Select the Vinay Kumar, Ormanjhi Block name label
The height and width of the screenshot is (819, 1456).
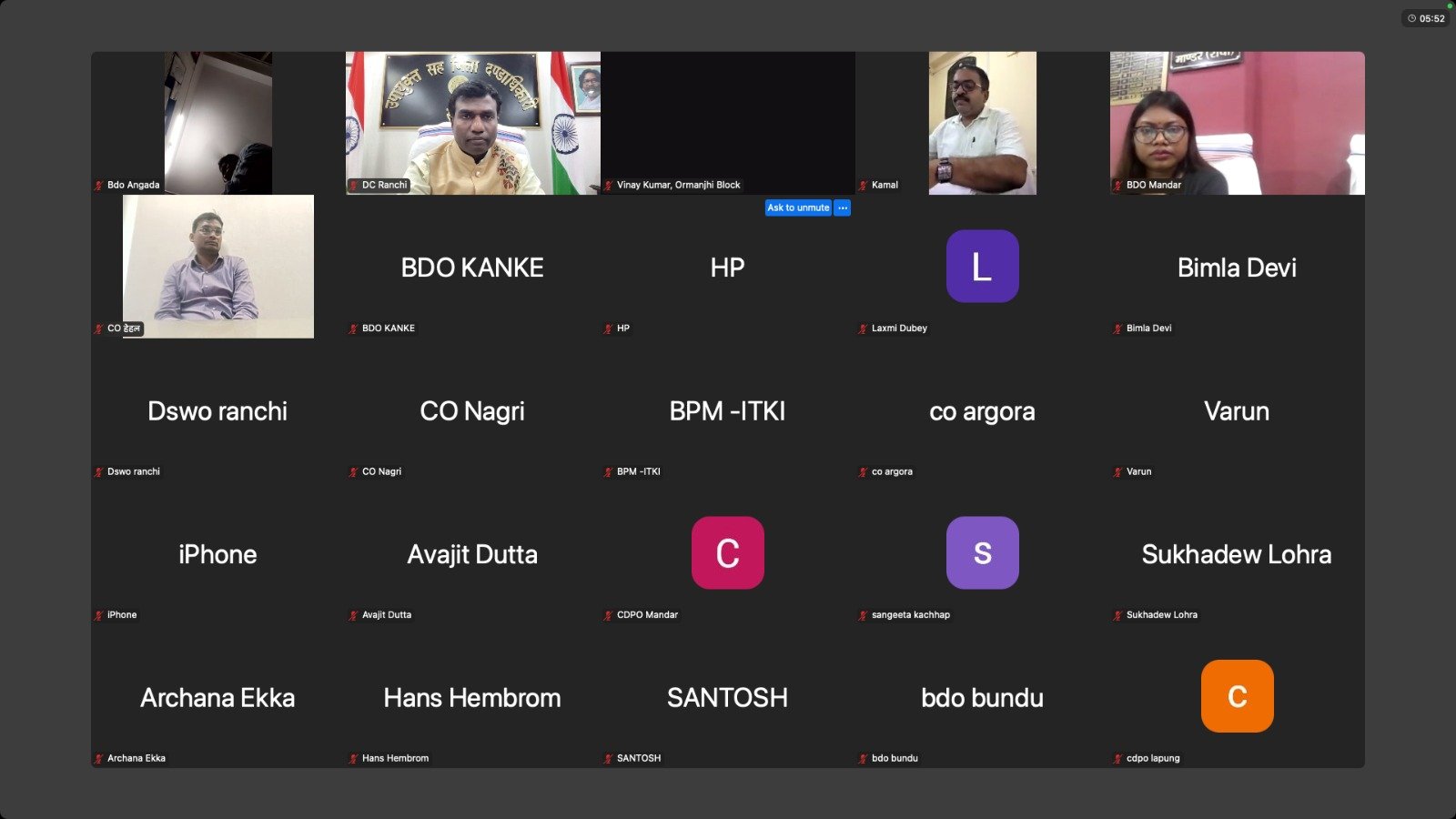click(678, 186)
